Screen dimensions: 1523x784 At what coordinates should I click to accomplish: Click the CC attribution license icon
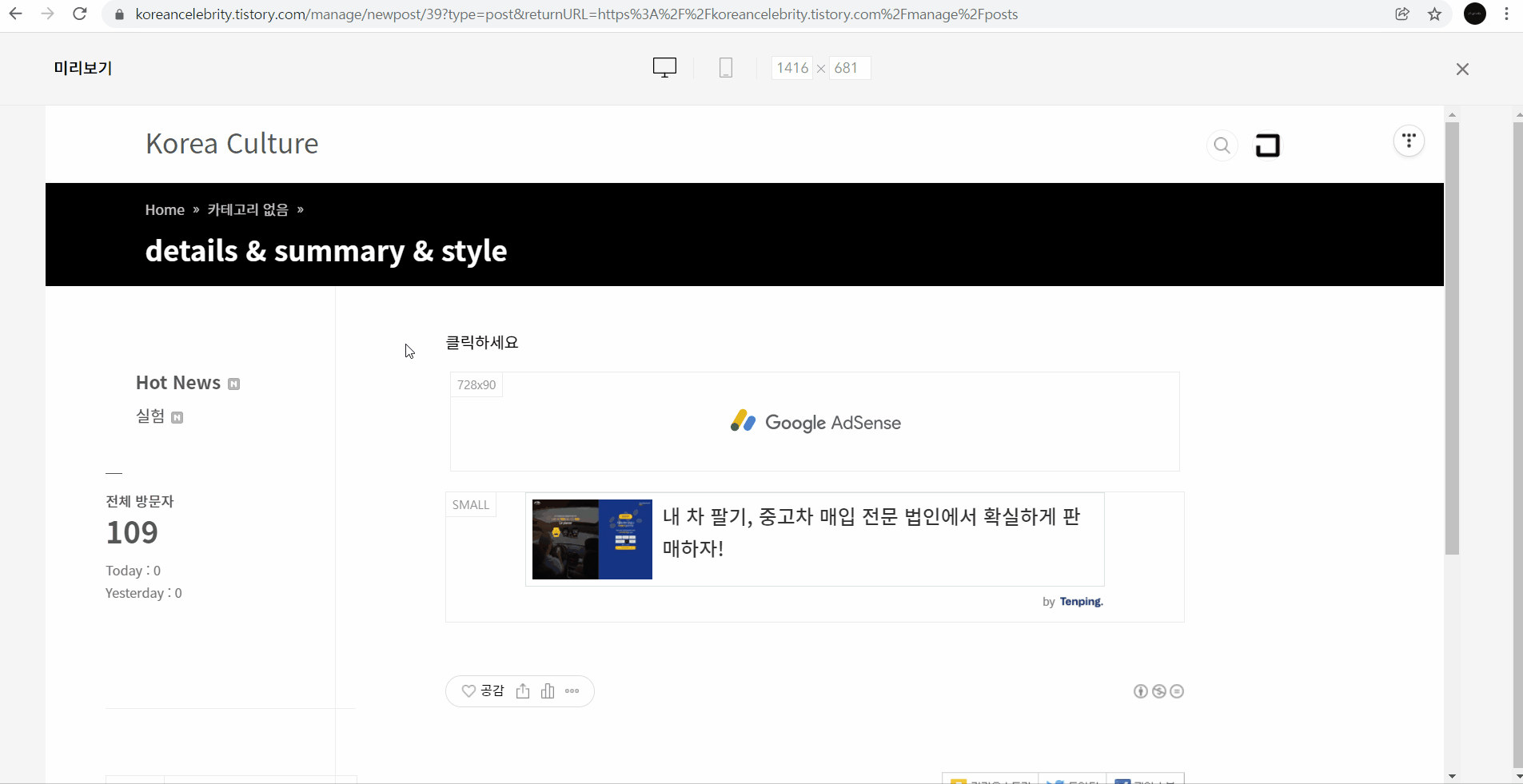click(1141, 691)
